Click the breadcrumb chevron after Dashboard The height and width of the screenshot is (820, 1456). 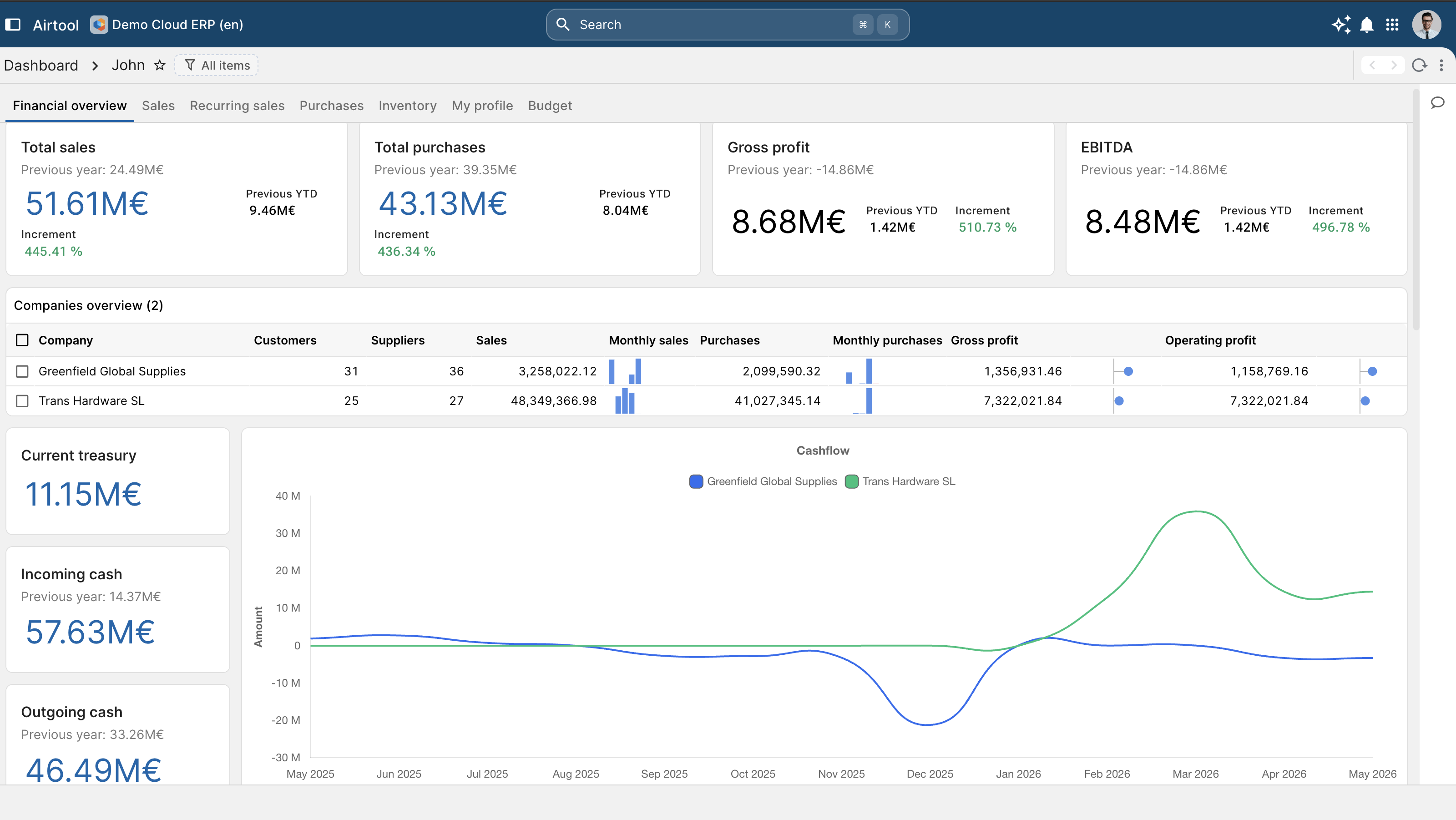(95, 66)
